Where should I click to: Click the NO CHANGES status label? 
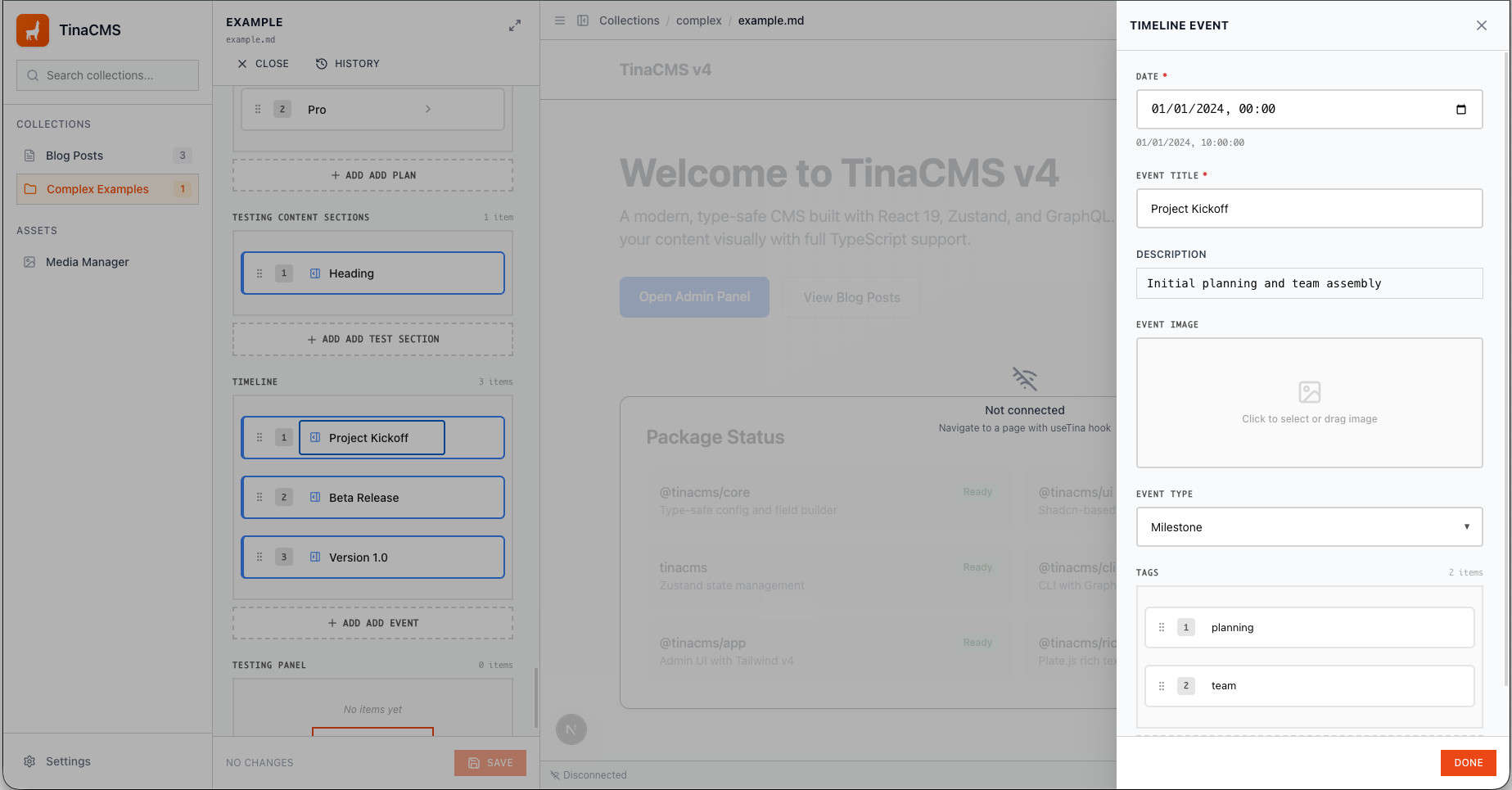pos(260,763)
